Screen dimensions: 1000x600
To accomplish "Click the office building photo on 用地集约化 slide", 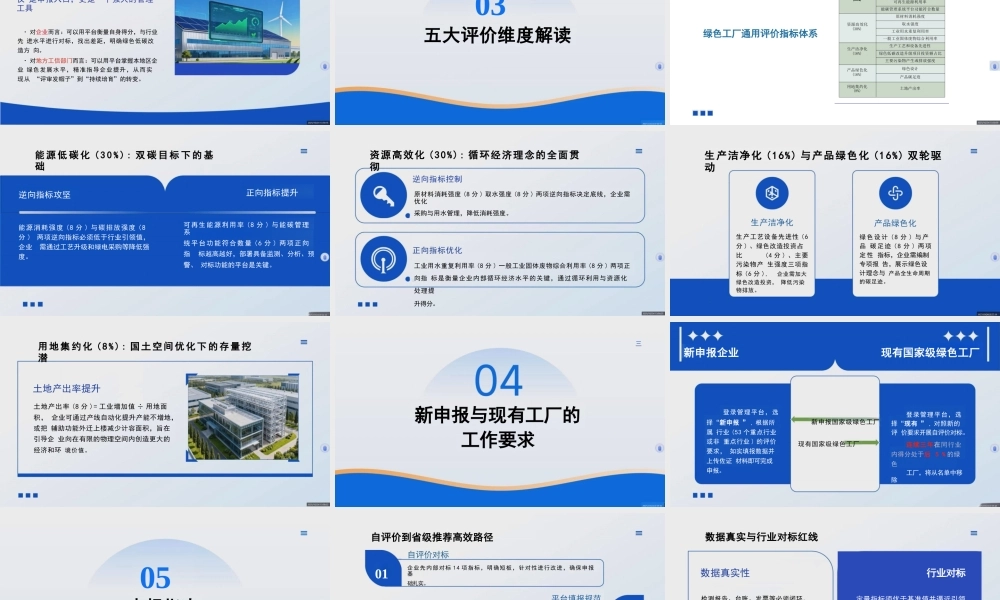I will (x=243, y=417).
